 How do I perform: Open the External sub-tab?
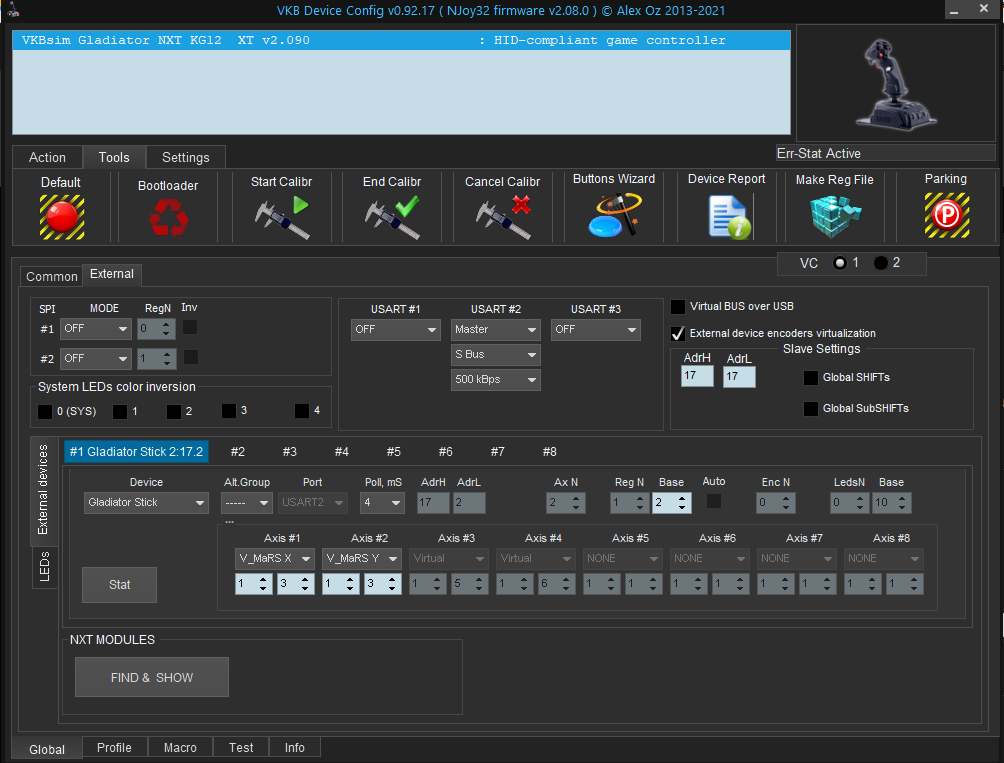coord(112,274)
